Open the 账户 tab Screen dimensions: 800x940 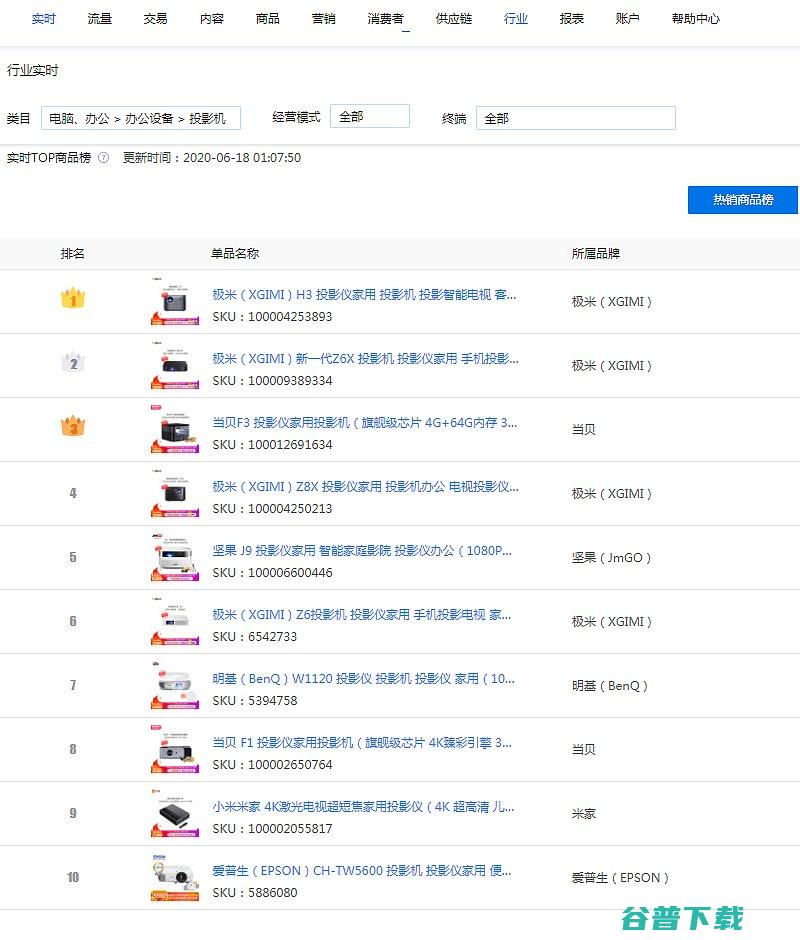tap(627, 19)
